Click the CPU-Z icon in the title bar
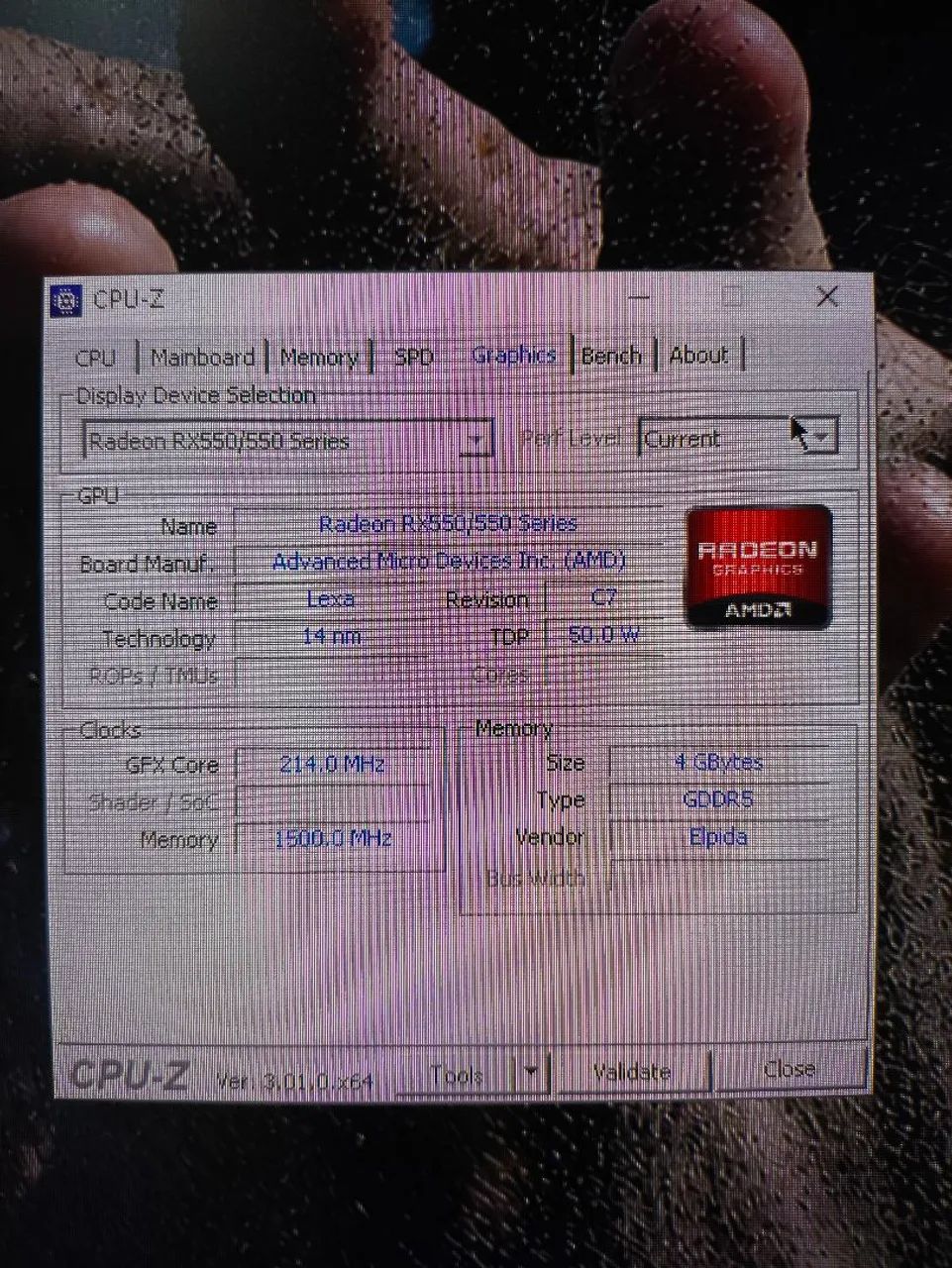Image resolution: width=952 pixels, height=1268 pixels. tap(67, 299)
